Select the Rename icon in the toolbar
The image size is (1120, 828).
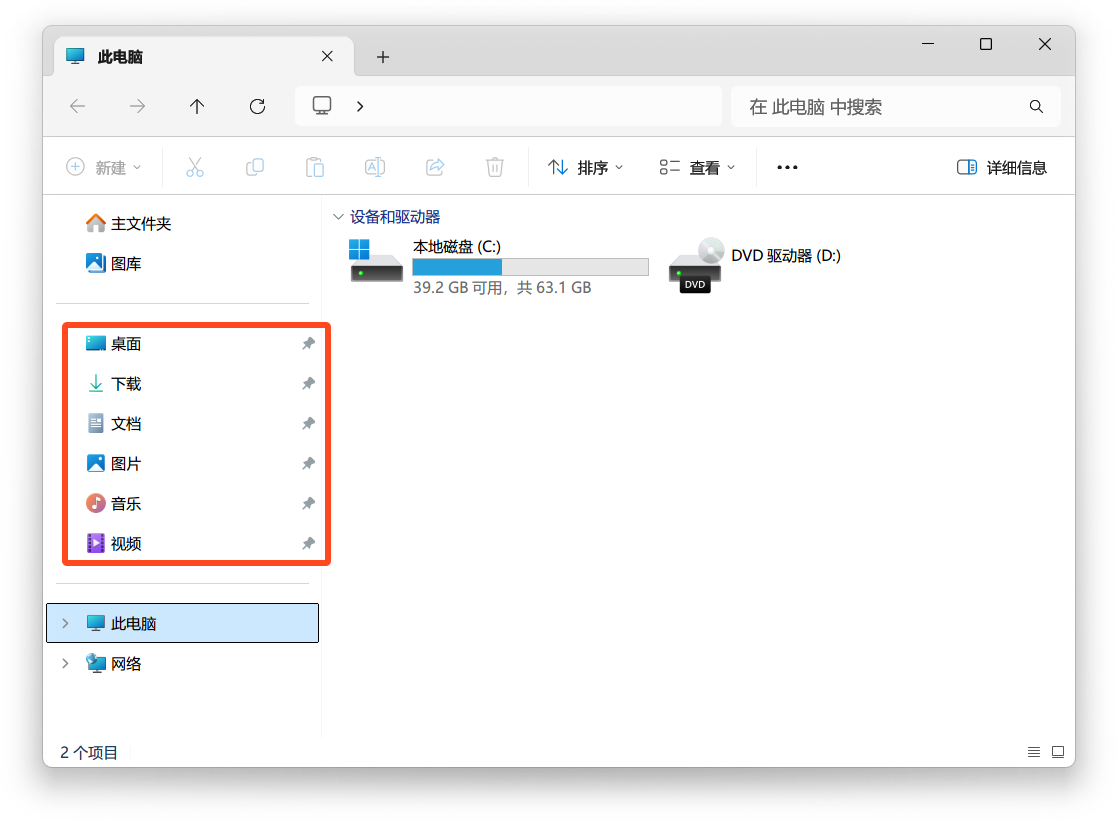375,167
